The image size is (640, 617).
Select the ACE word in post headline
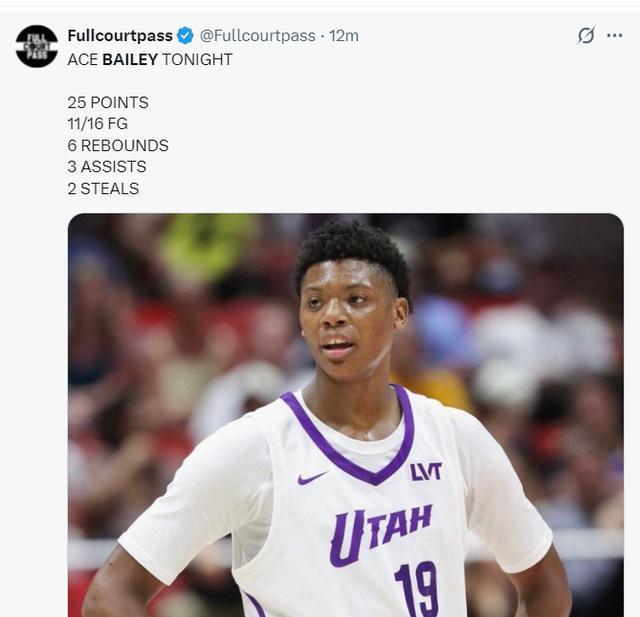tap(83, 60)
